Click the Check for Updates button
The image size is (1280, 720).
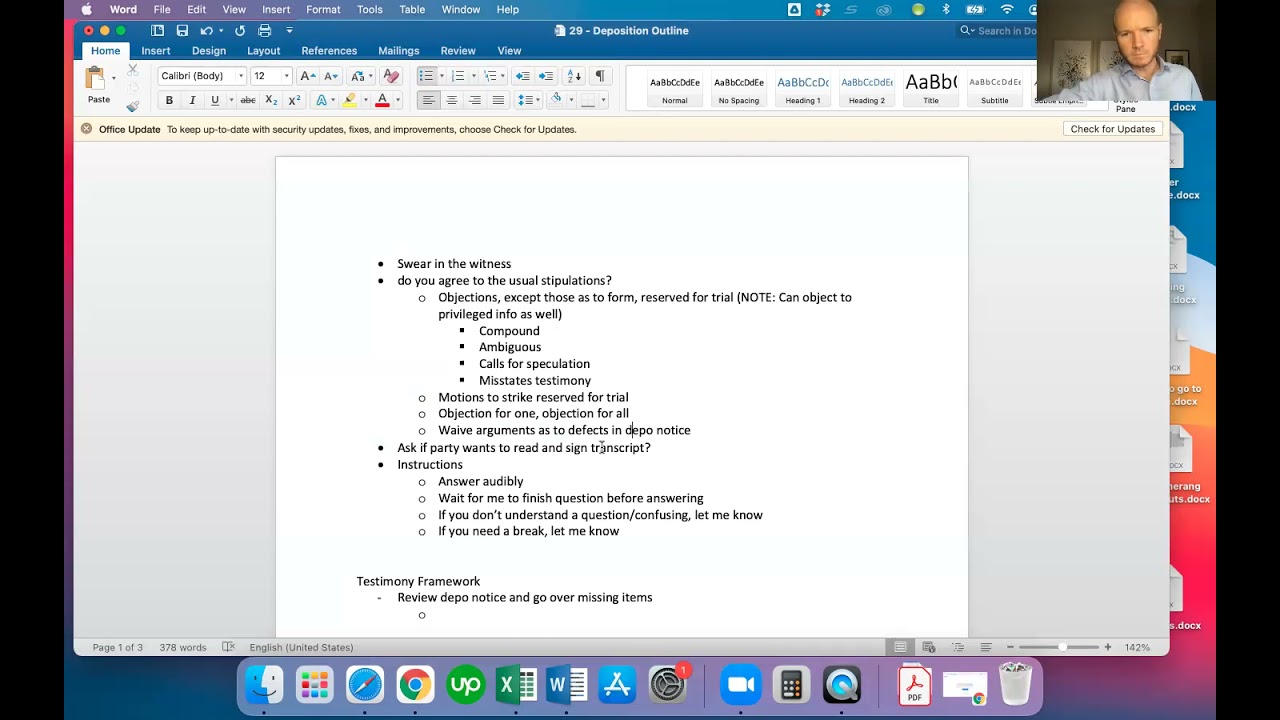(x=1112, y=129)
